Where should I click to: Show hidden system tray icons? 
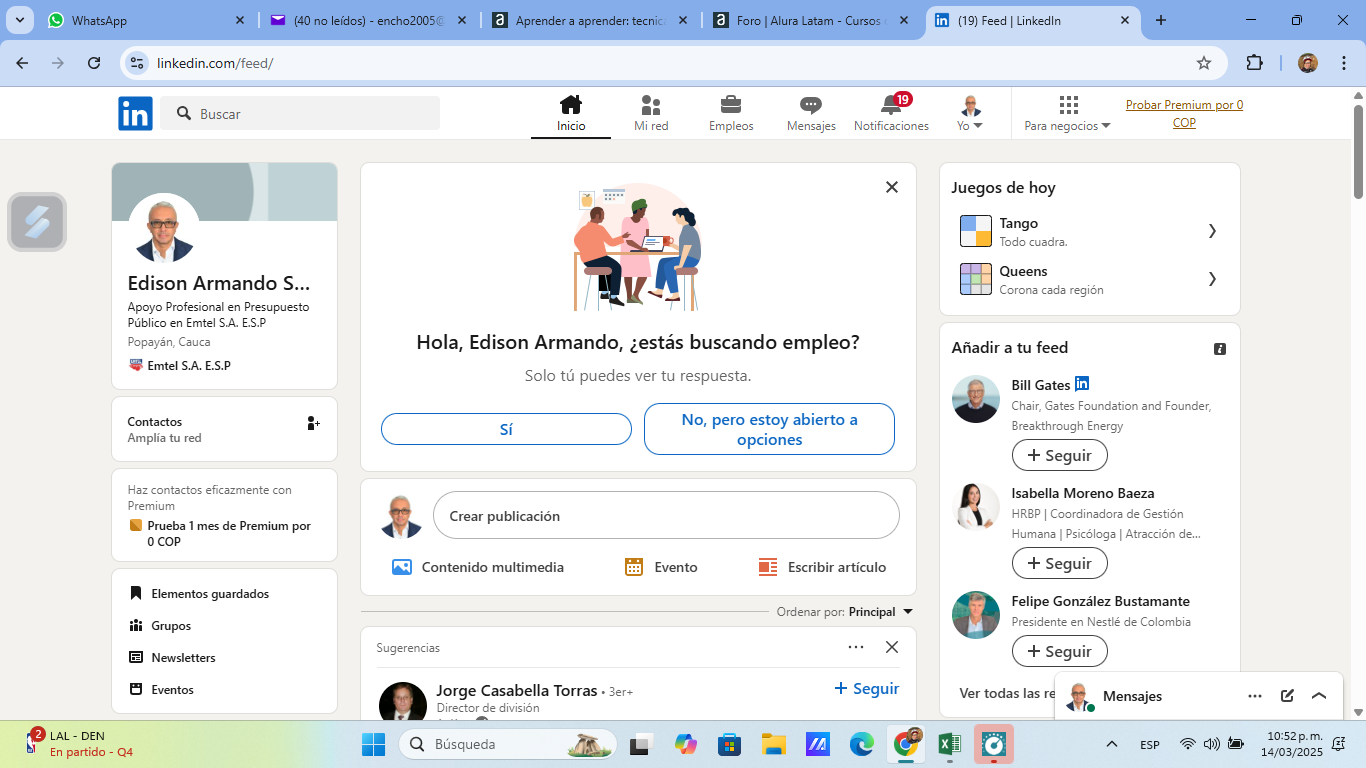pos(1111,744)
